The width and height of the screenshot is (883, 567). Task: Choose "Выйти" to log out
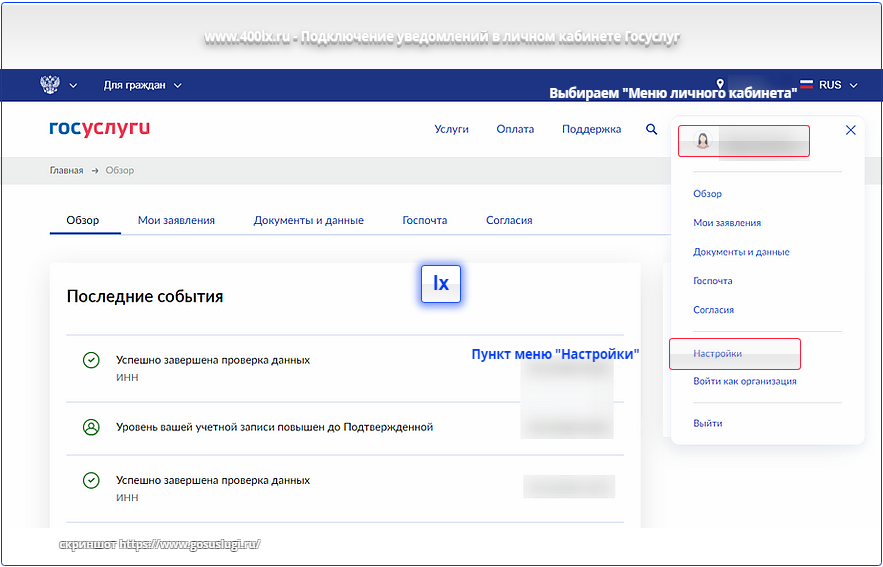pyautogui.click(x=707, y=423)
